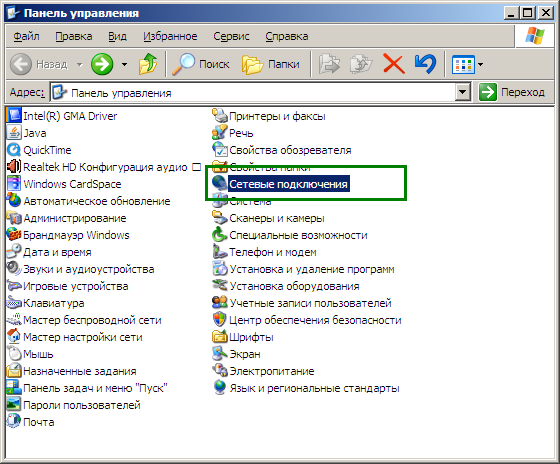The image size is (560, 464).
Task: Toggle the Папки folders pane button
Action: click(x=271, y=64)
